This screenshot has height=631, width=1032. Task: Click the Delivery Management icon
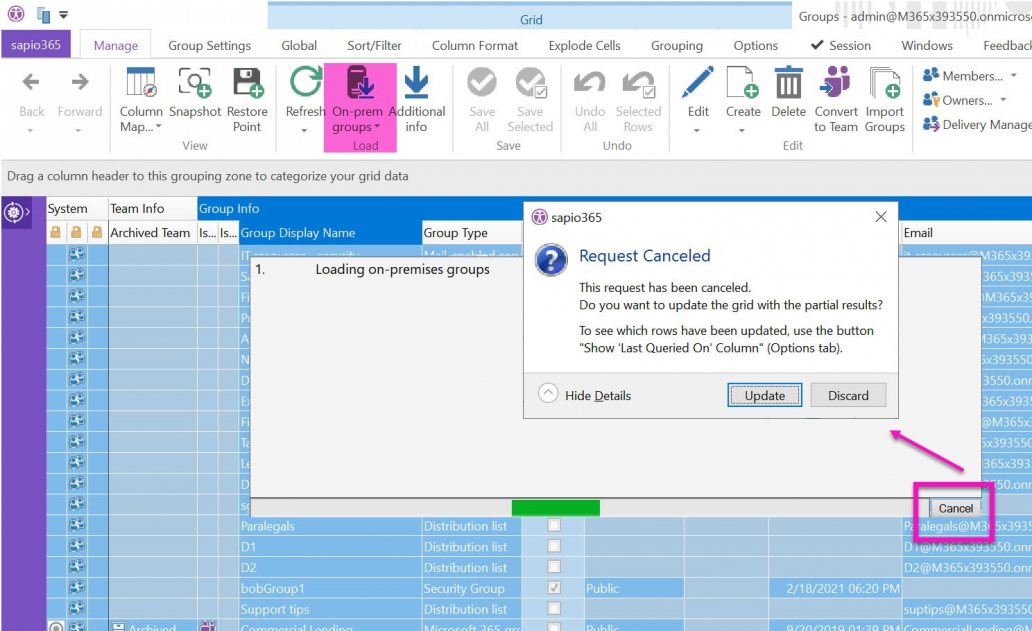[931, 124]
